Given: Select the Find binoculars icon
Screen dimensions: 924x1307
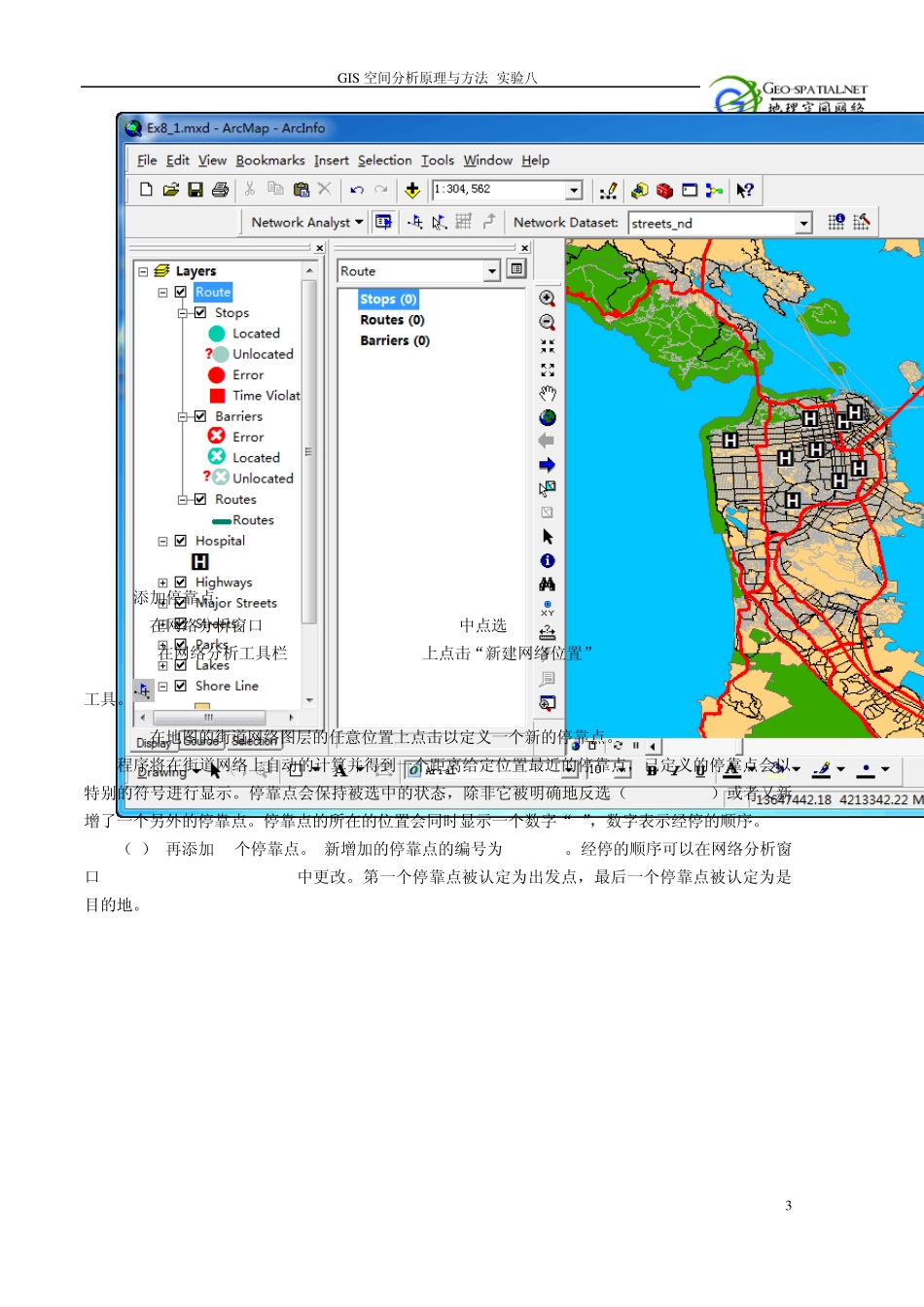Looking at the screenshot, I should click(548, 584).
